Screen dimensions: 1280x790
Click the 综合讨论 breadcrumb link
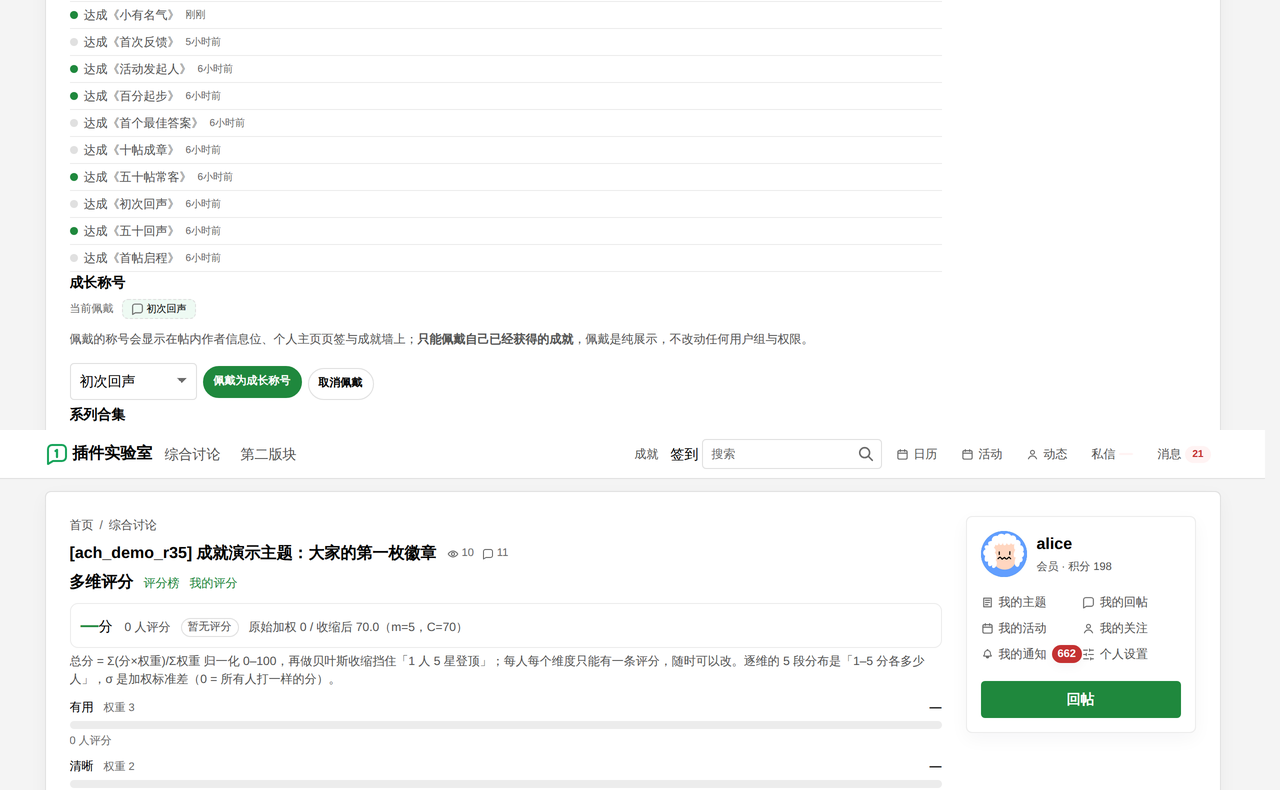click(133, 525)
